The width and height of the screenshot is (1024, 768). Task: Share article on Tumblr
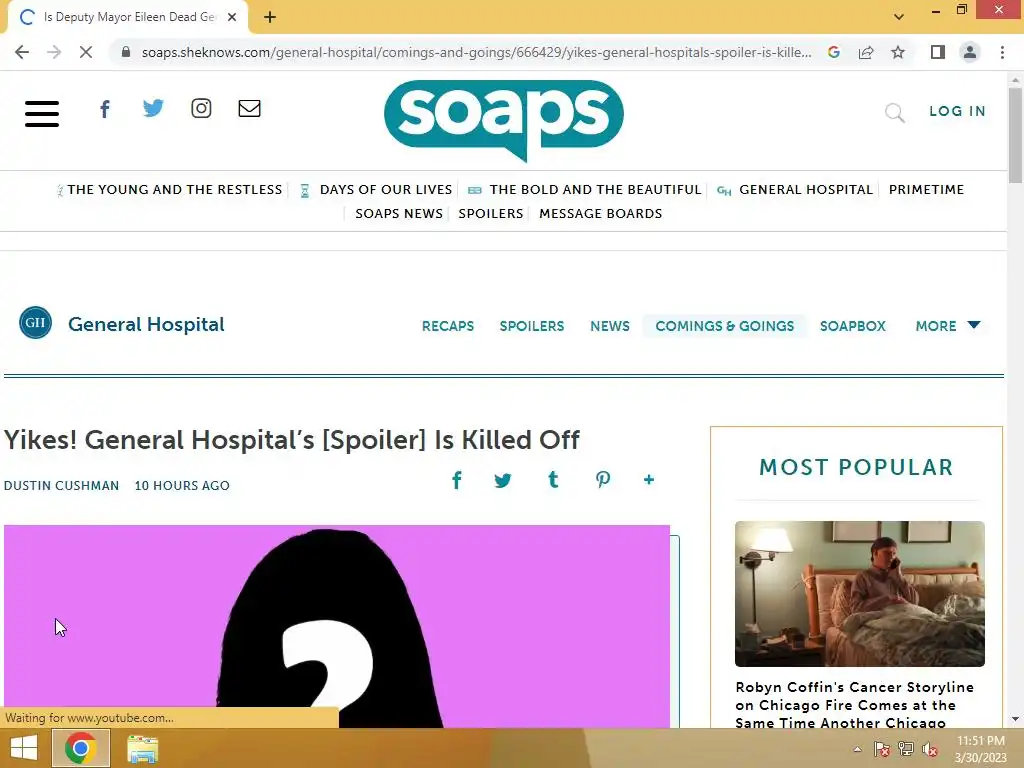tap(553, 480)
